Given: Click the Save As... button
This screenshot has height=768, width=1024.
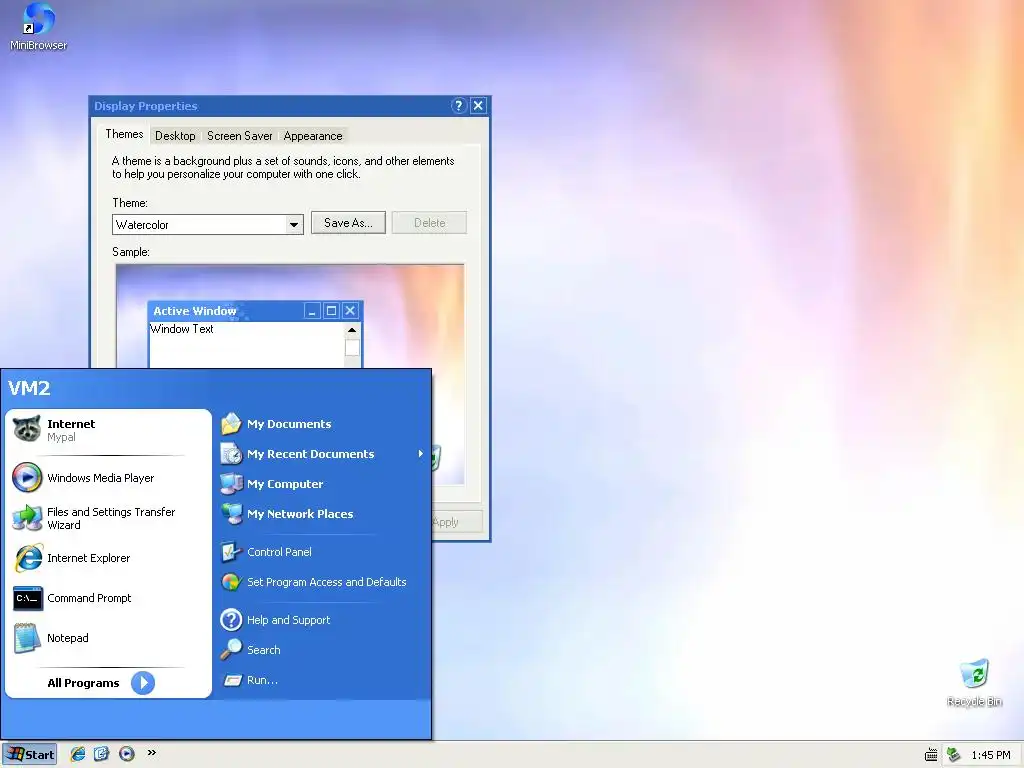Looking at the screenshot, I should (x=348, y=223).
